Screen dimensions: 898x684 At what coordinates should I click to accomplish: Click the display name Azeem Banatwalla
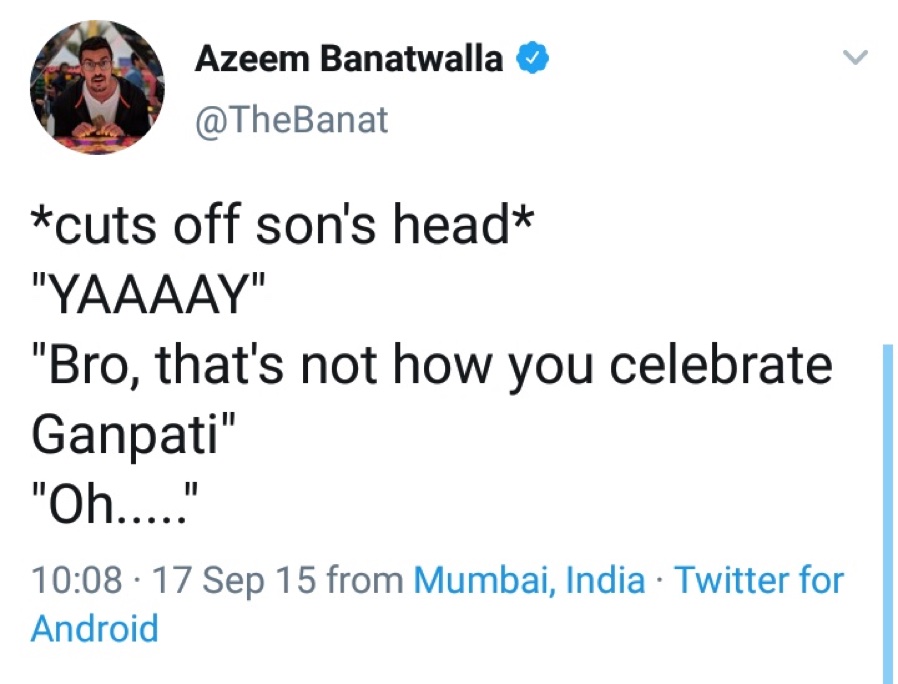coord(349,60)
